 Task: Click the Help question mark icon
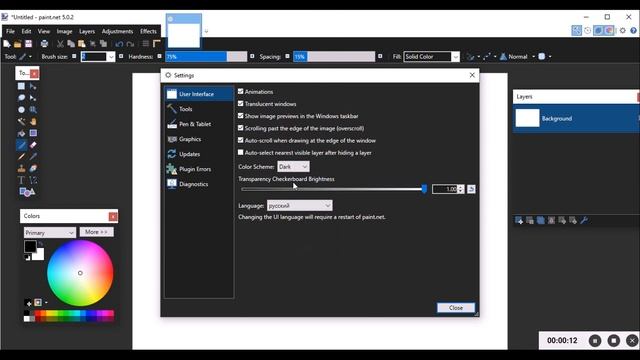click(x=633, y=31)
